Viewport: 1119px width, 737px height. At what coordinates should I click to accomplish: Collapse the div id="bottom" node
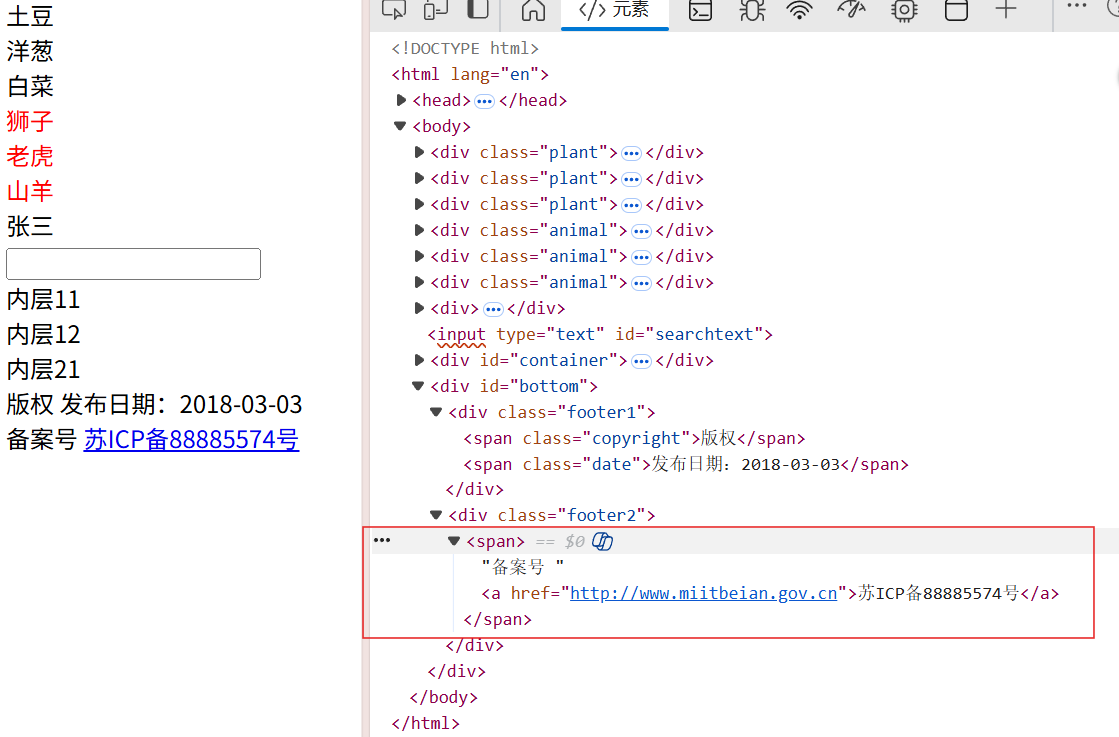pyautogui.click(x=418, y=386)
